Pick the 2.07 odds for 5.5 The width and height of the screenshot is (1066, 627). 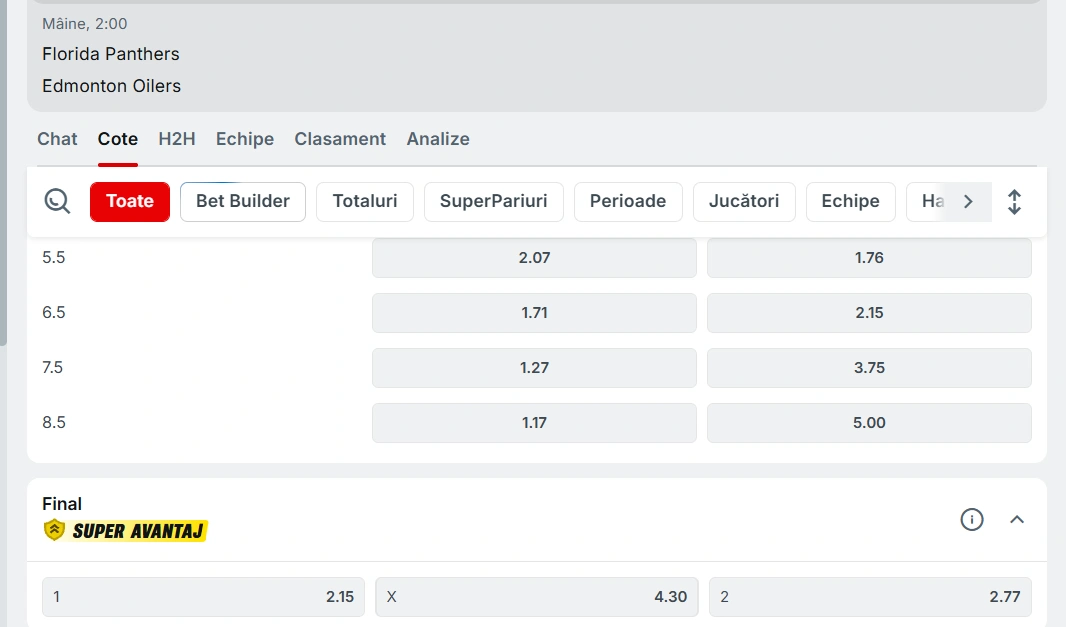point(534,258)
